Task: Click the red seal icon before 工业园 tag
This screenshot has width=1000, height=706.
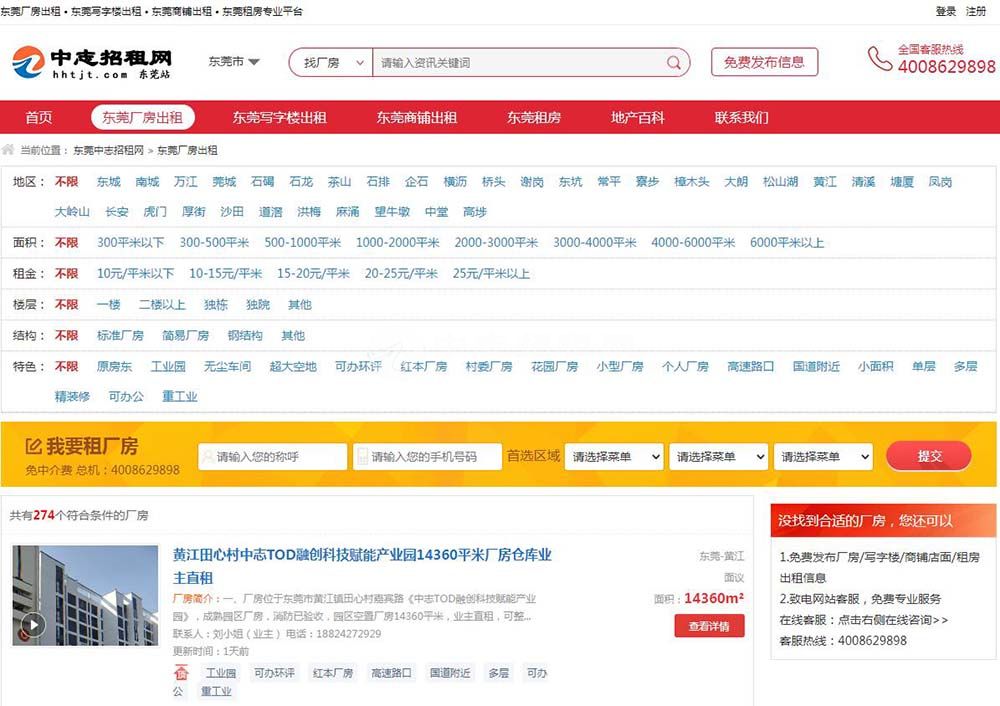Action: point(181,673)
